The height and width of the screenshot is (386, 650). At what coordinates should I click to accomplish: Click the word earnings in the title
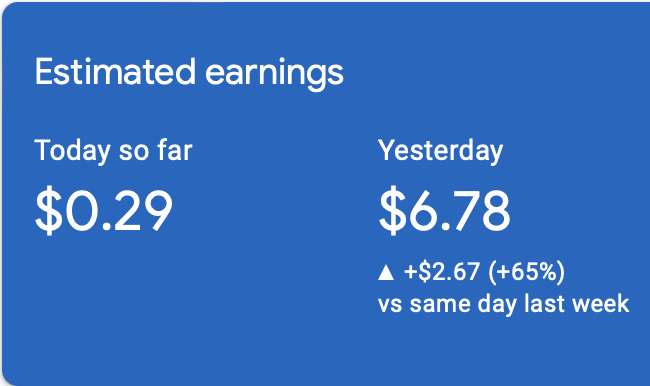[x=274, y=75]
